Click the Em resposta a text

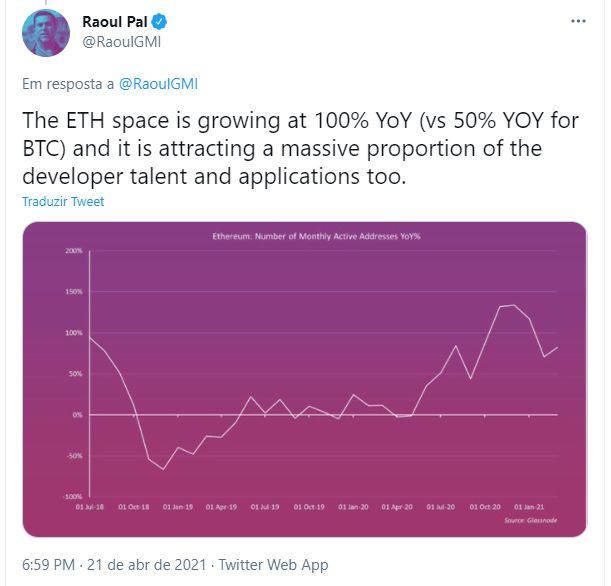[68, 84]
